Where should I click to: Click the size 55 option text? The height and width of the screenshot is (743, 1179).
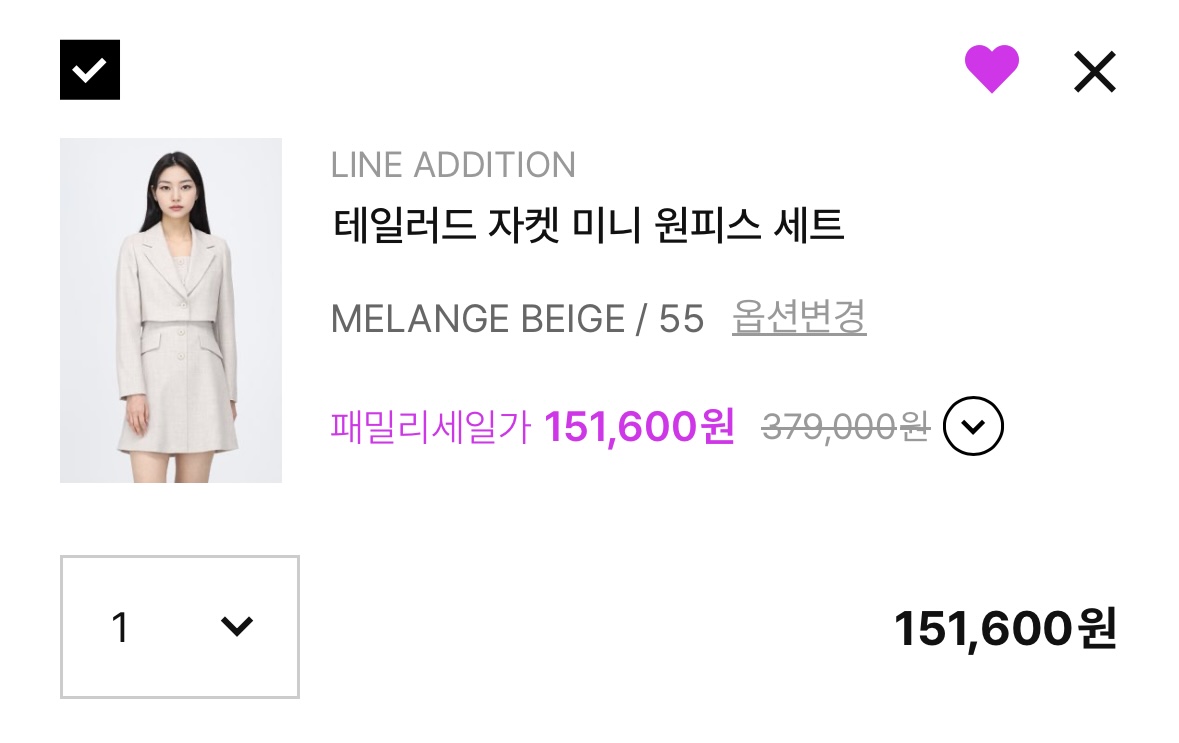point(681,319)
